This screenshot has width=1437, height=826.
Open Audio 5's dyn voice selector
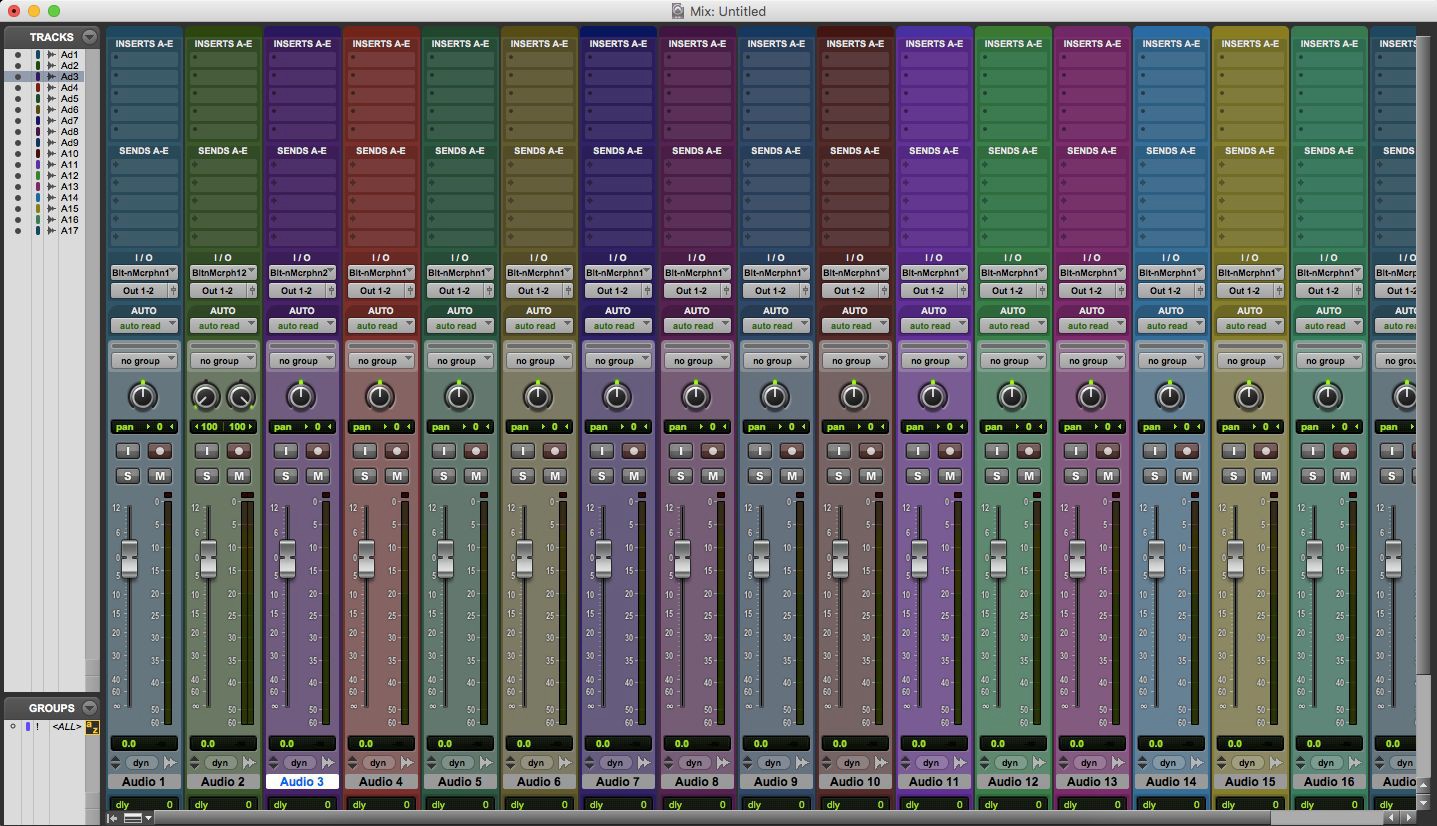(x=457, y=763)
